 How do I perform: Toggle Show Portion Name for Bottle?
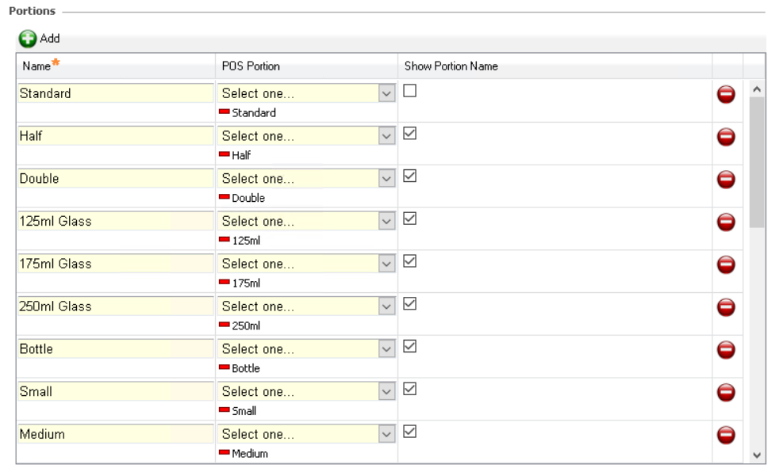(x=410, y=346)
